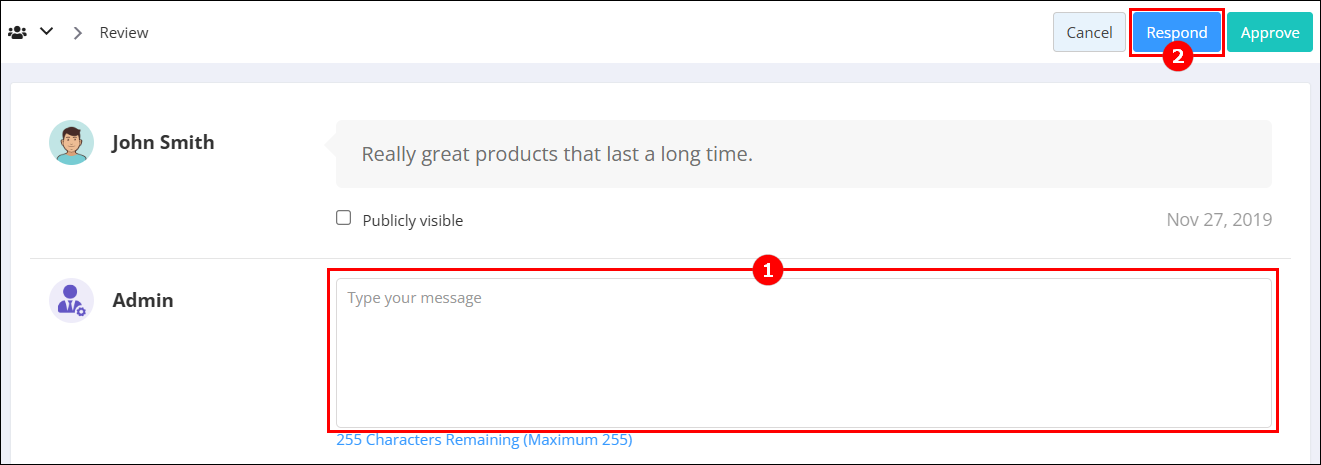Click the 255 Characters Remaining counter text
The height and width of the screenshot is (465, 1321).
point(484,439)
